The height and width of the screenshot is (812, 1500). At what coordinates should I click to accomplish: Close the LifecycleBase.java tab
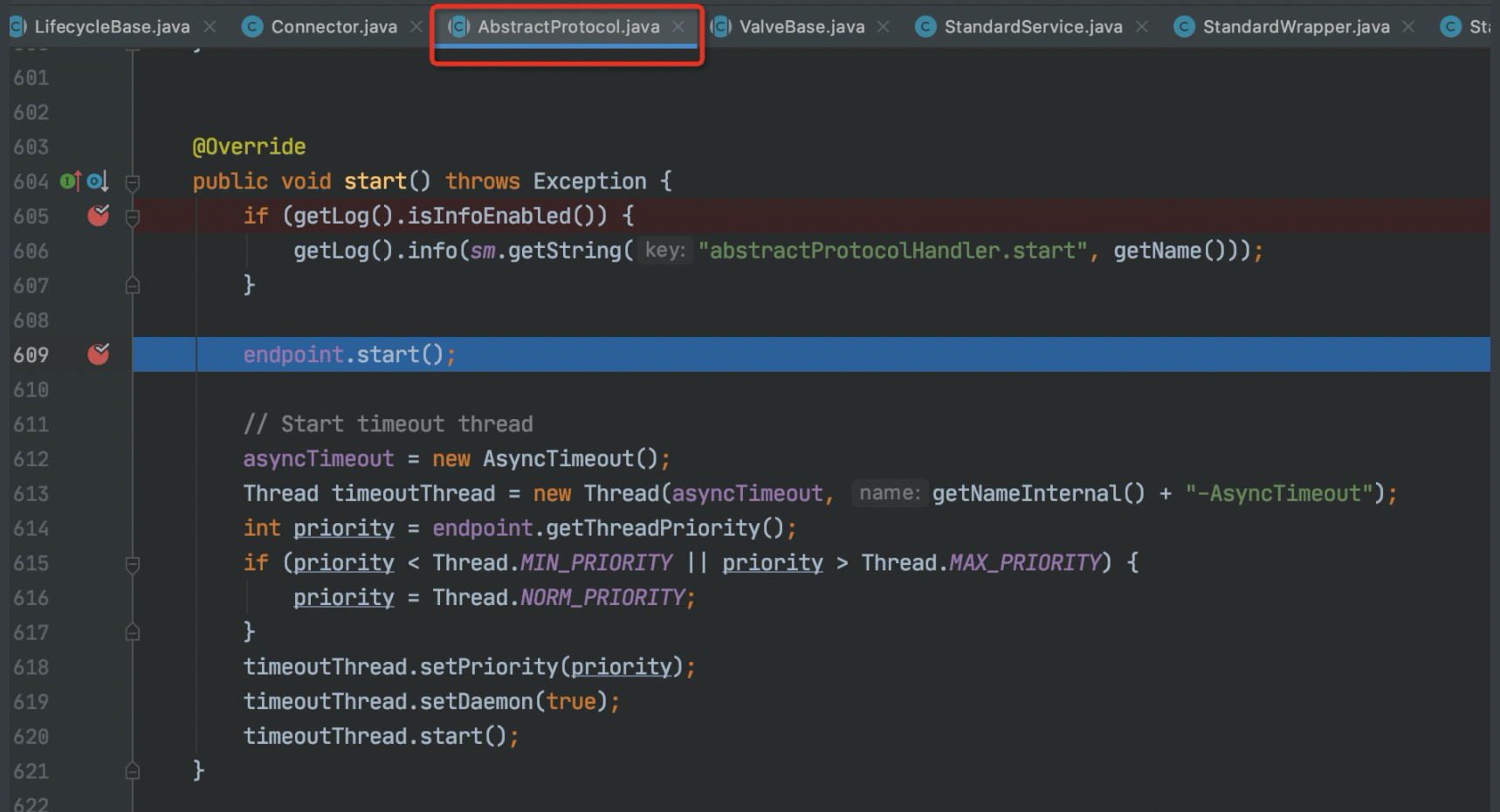210,27
